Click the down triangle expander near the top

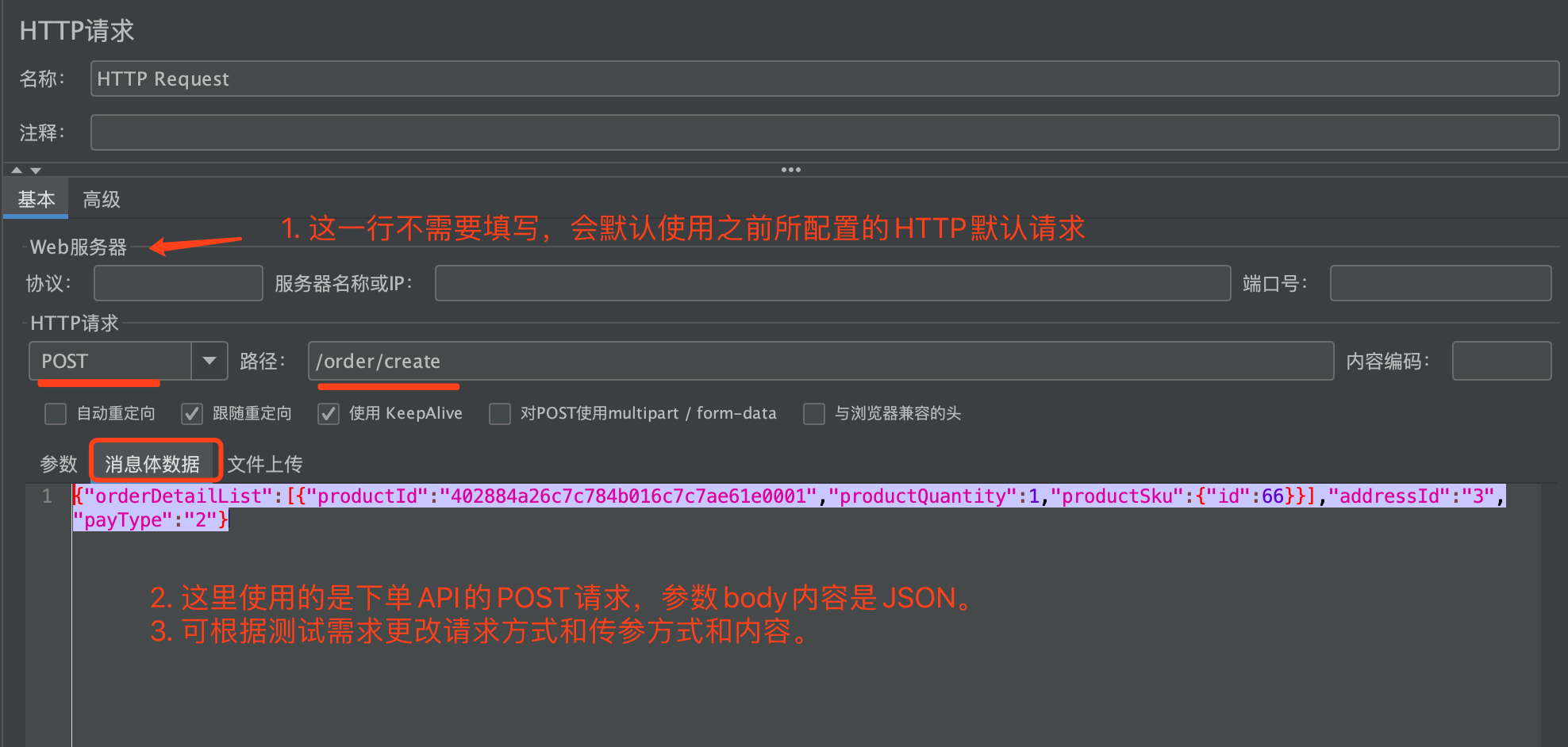click(36, 170)
